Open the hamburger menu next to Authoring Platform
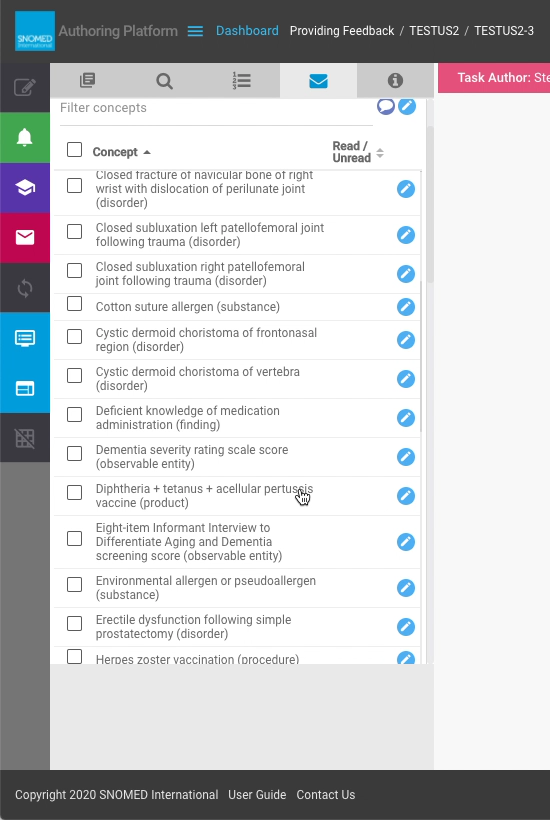The image size is (550, 820). point(195,31)
